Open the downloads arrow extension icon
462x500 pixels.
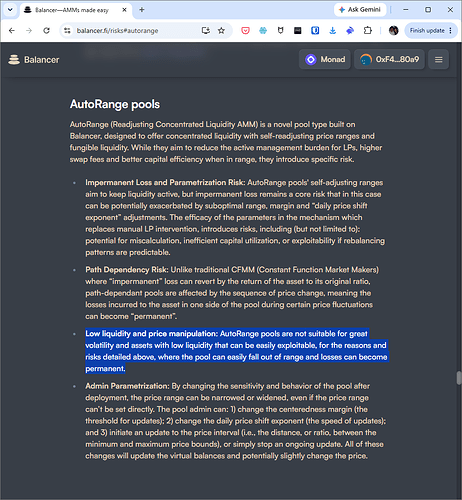point(332,31)
